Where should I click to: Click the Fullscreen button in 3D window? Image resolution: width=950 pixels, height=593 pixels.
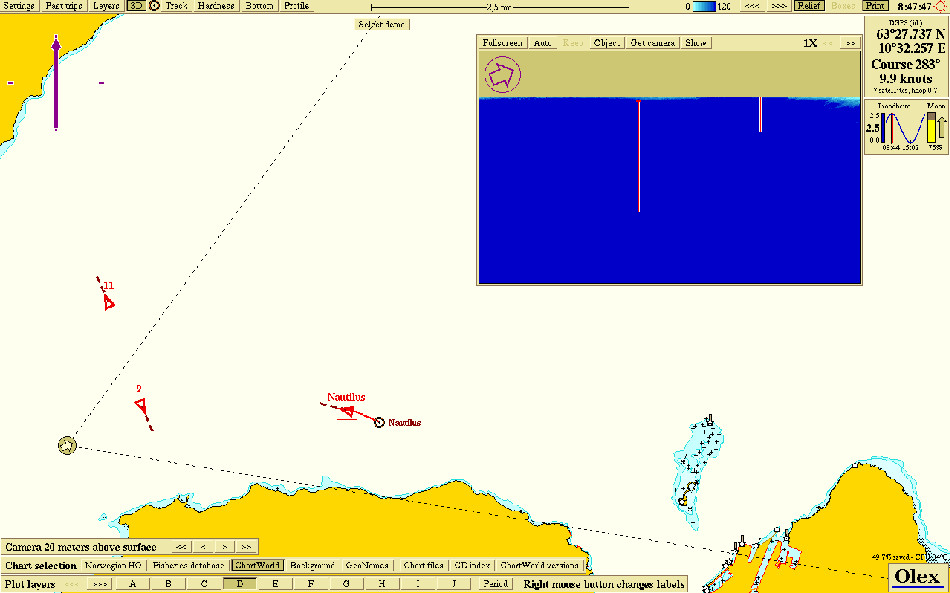point(502,43)
